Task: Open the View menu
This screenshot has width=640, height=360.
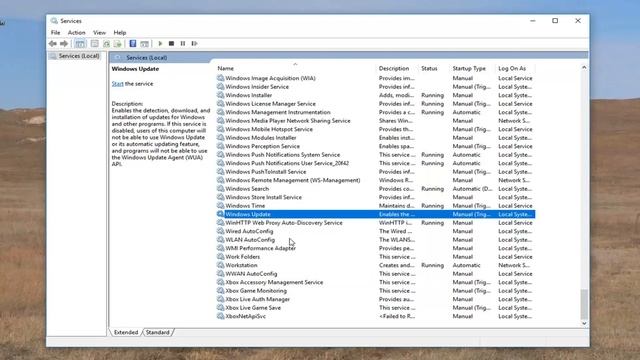Action: [99, 33]
